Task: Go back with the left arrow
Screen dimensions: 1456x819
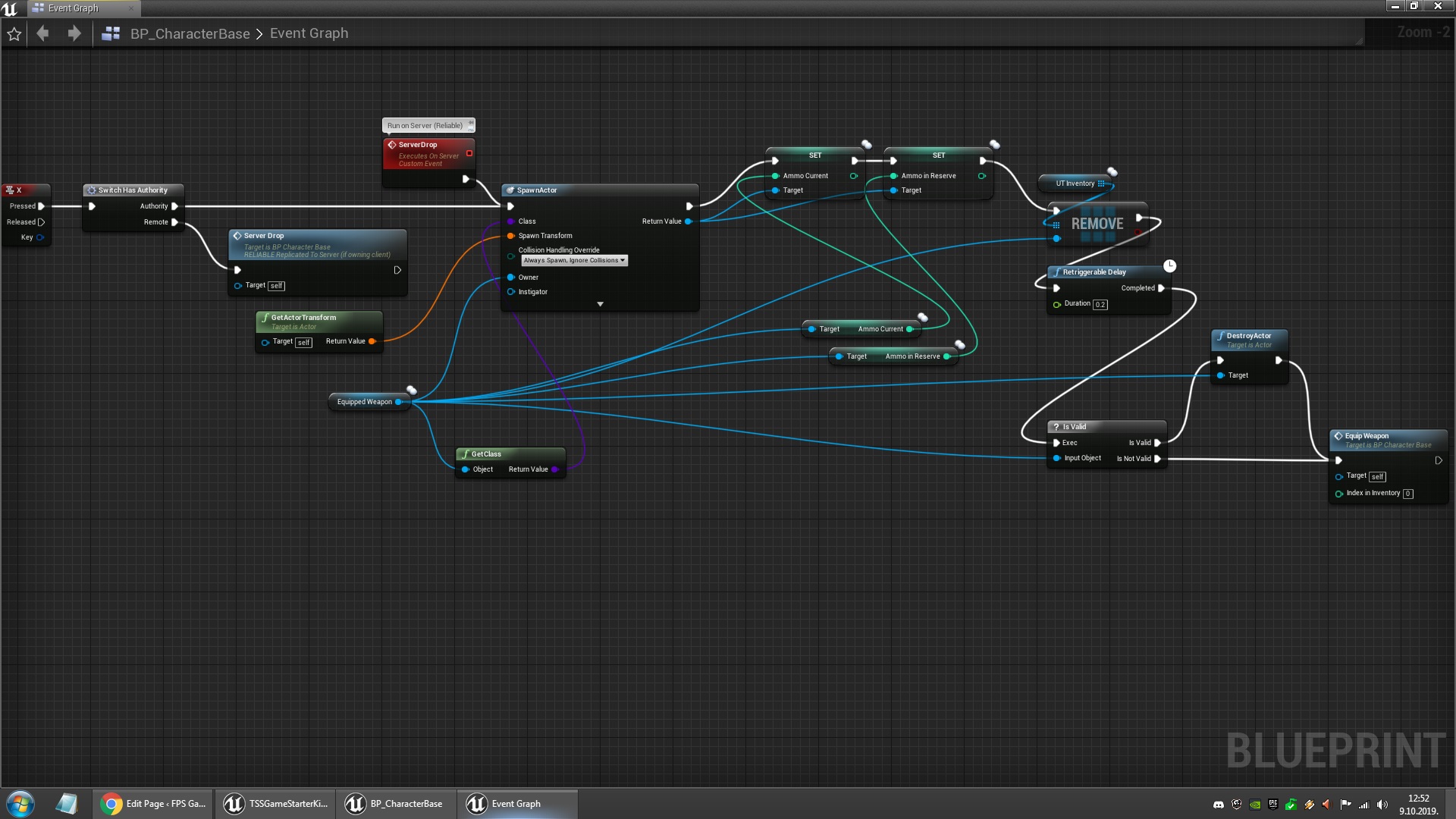Action: pyautogui.click(x=43, y=33)
